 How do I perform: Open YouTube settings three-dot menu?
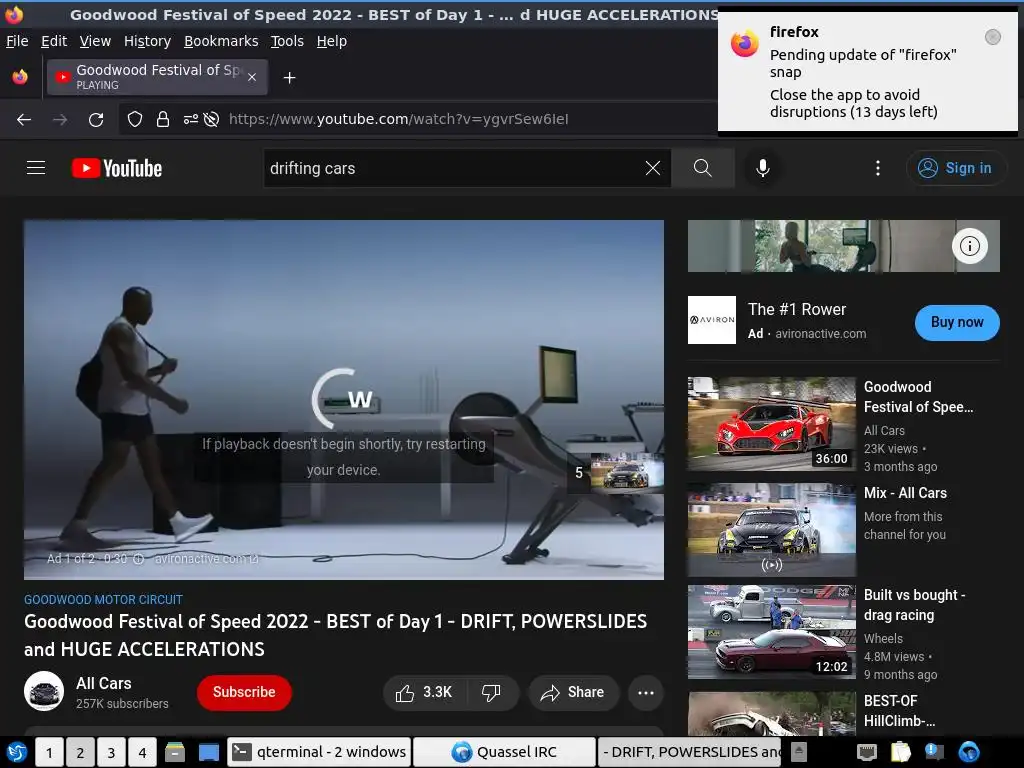[x=878, y=168]
